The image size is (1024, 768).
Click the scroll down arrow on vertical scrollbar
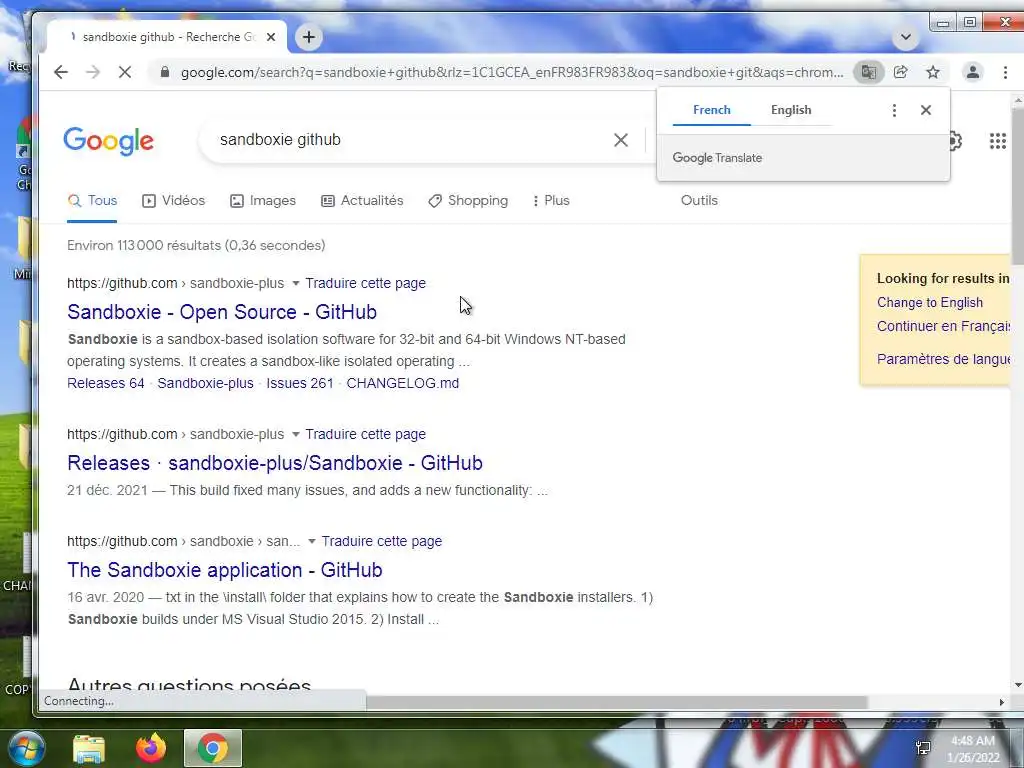click(1017, 685)
